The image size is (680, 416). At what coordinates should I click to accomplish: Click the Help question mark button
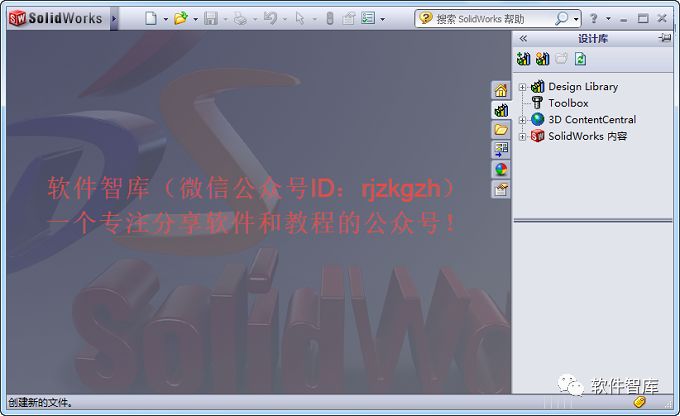point(594,18)
